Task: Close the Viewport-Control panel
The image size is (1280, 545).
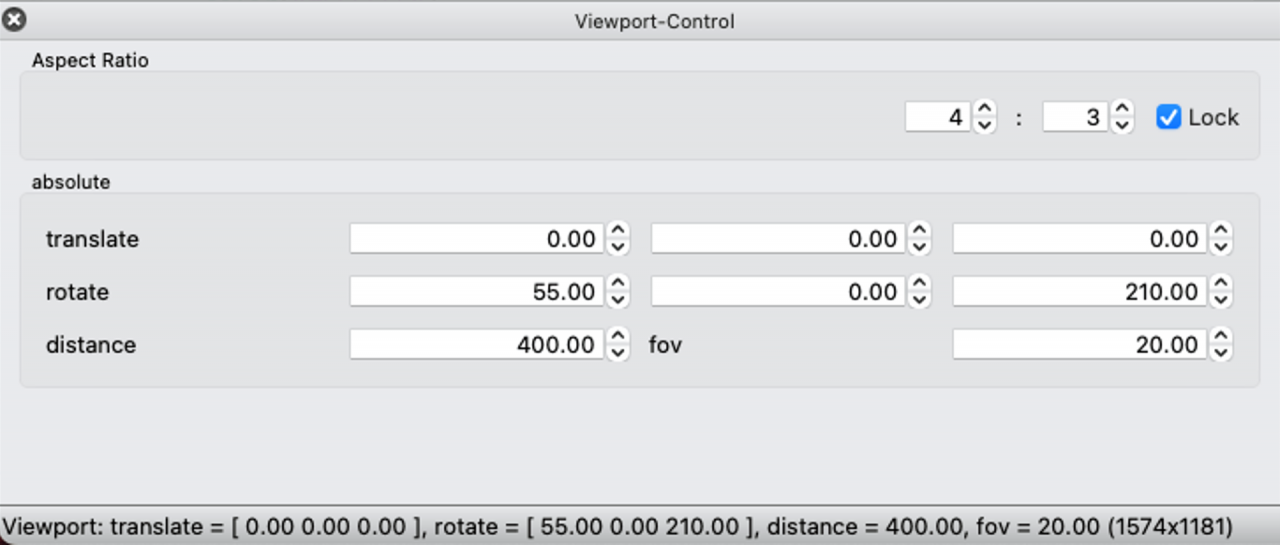Action: coord(15,19)
